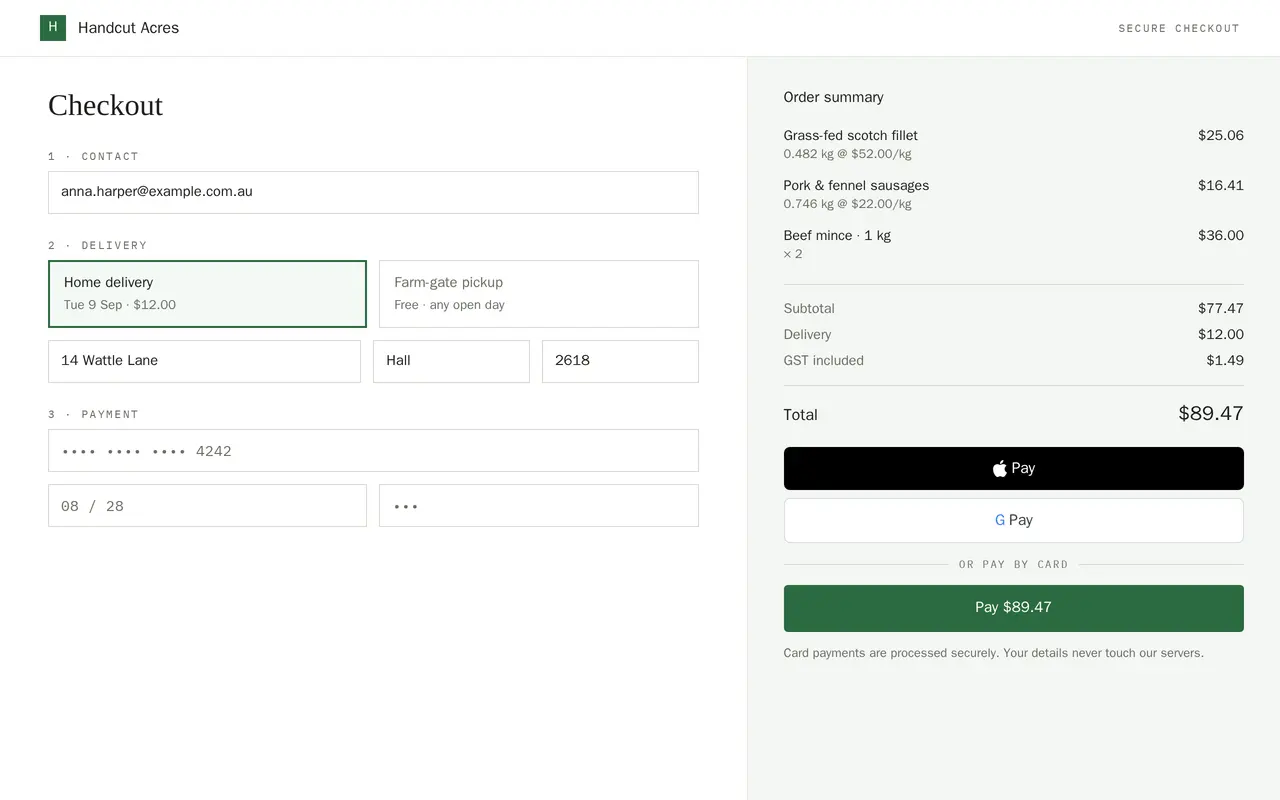The width and height of the screenshot is (1280, 800).
Task: Click the card payments security note text
Action: click(994, 653)
